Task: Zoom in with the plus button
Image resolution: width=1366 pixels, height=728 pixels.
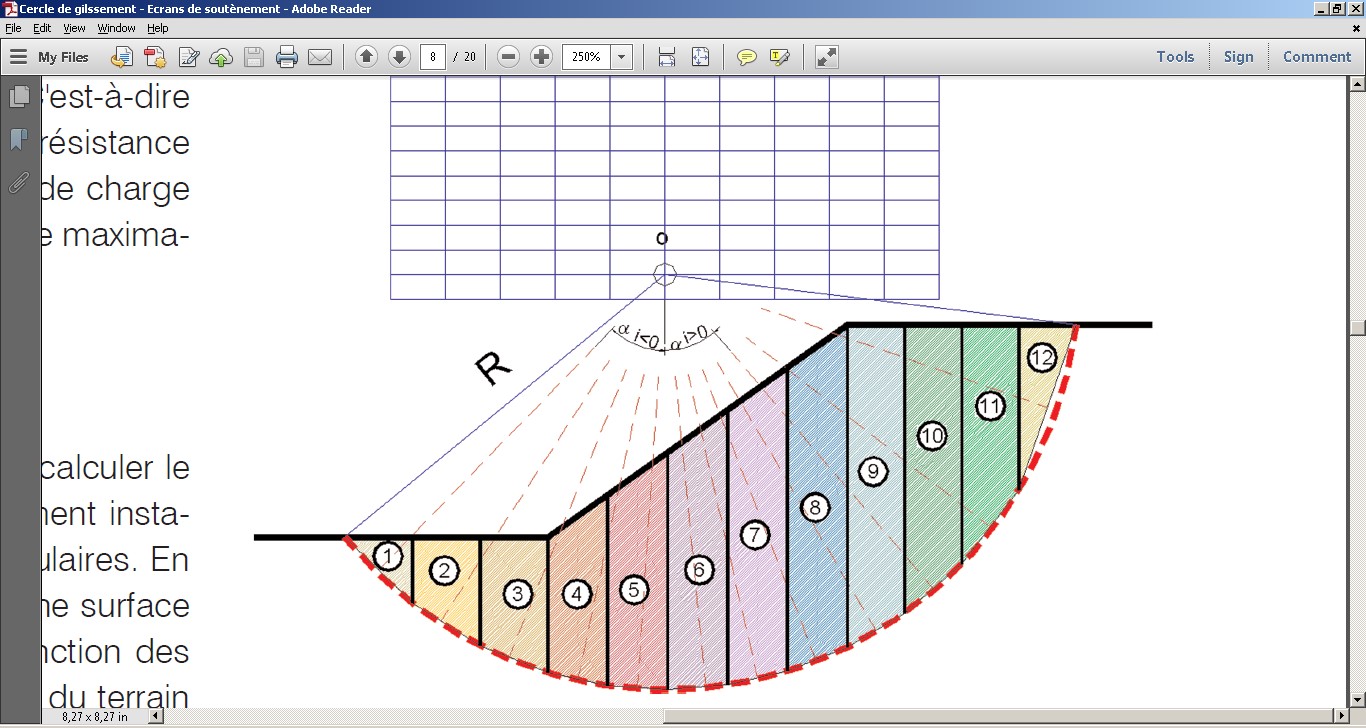Action: (541, 57)
